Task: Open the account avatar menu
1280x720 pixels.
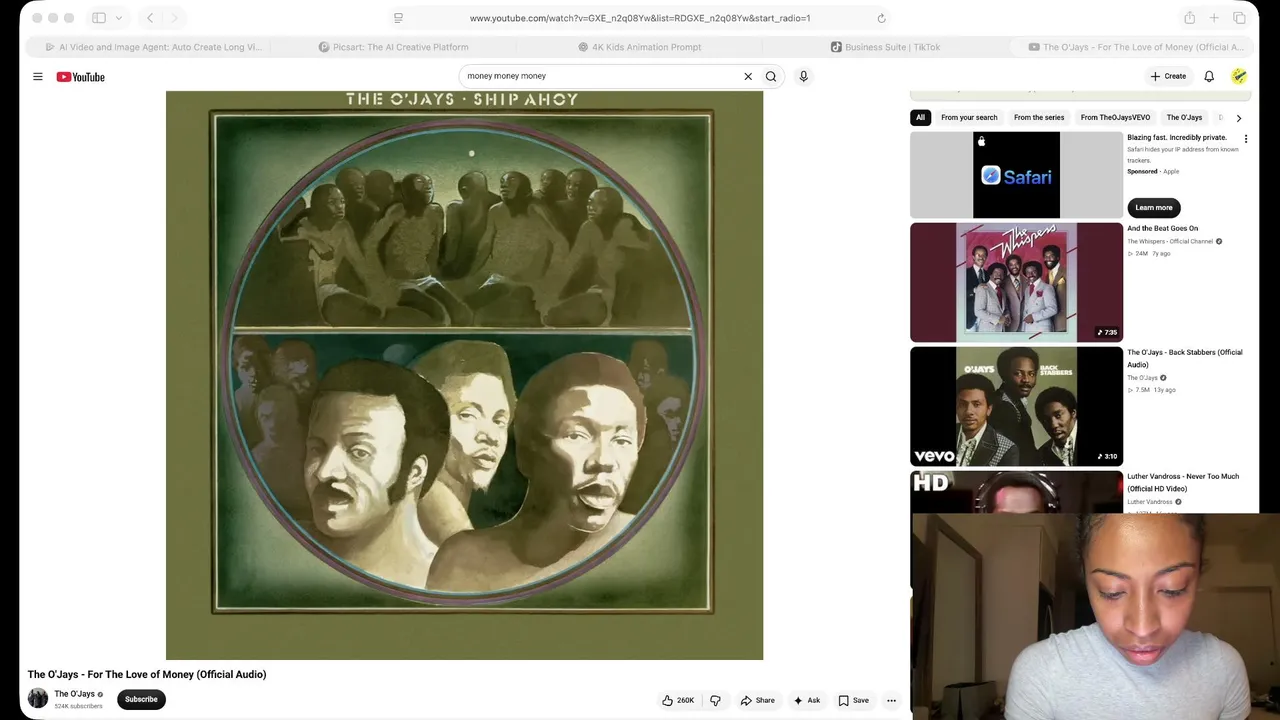Action: coord(1239,76)
